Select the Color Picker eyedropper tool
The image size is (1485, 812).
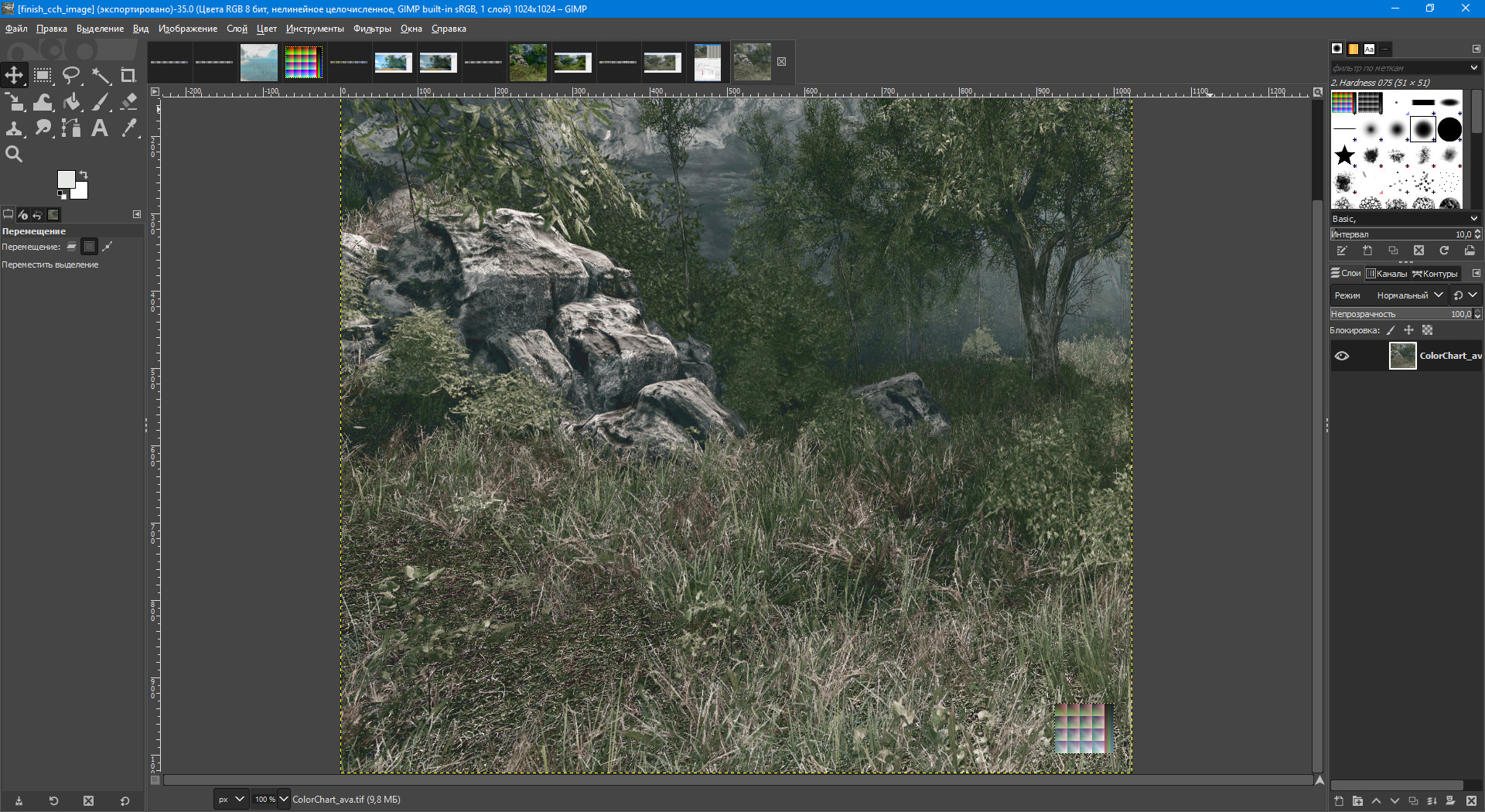(129, 128)
